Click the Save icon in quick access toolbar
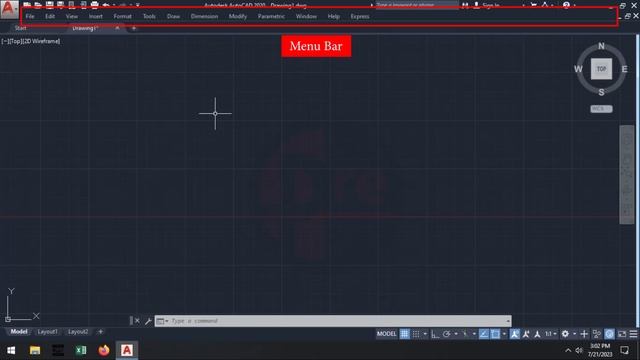The image size is (640, 360). pyautogui.click(x=49, y=5)
